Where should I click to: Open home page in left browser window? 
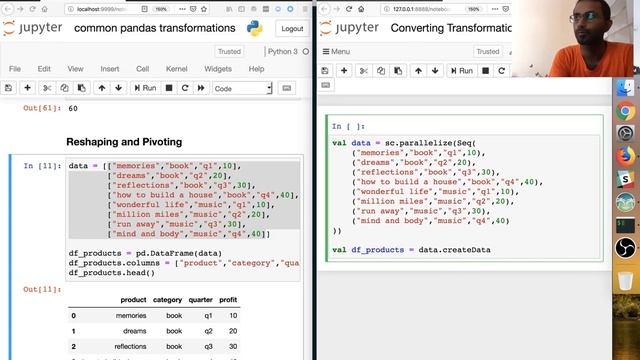[44, 9]
